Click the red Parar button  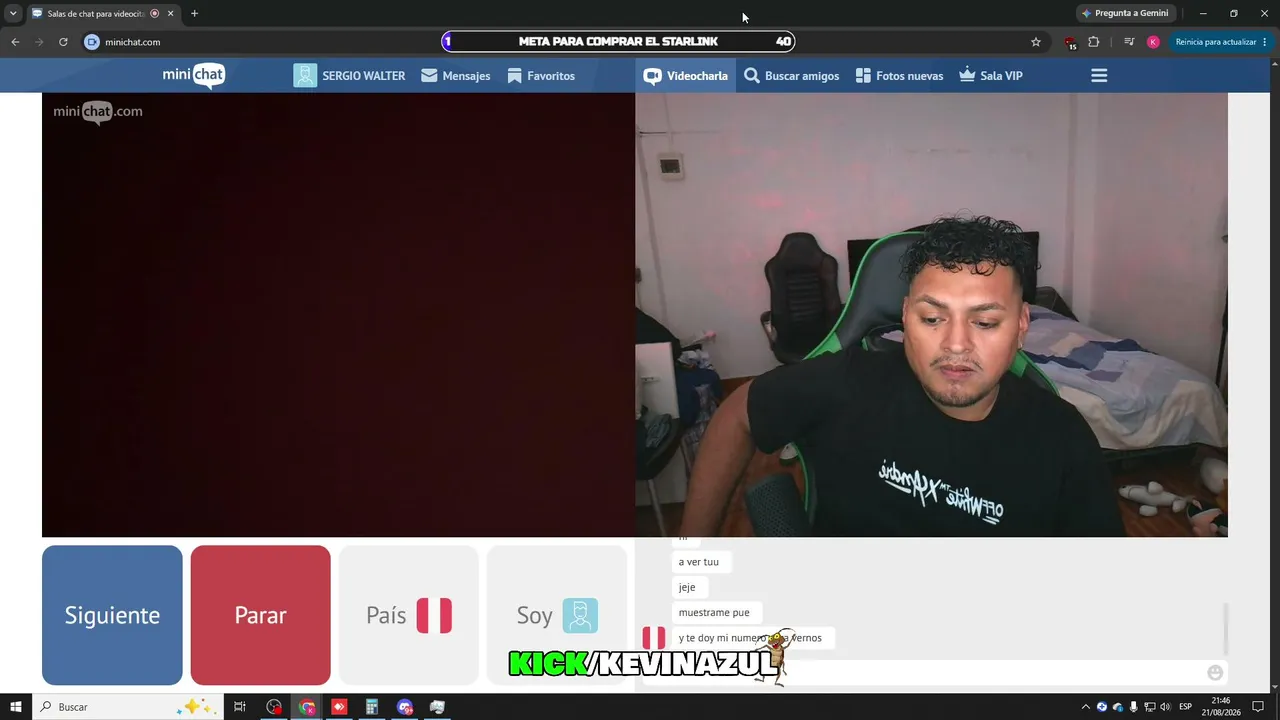pos(260,615)
